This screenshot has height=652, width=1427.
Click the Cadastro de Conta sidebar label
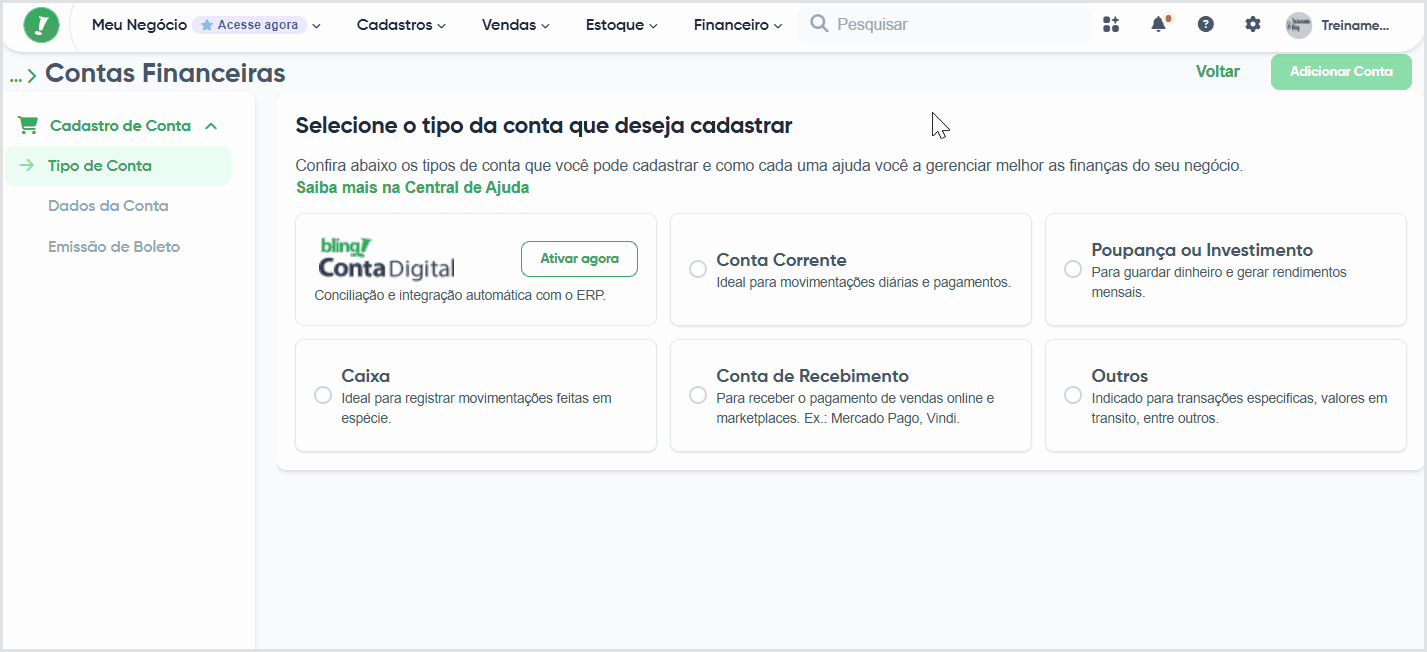pyautogui.click(x=120, y=126)
